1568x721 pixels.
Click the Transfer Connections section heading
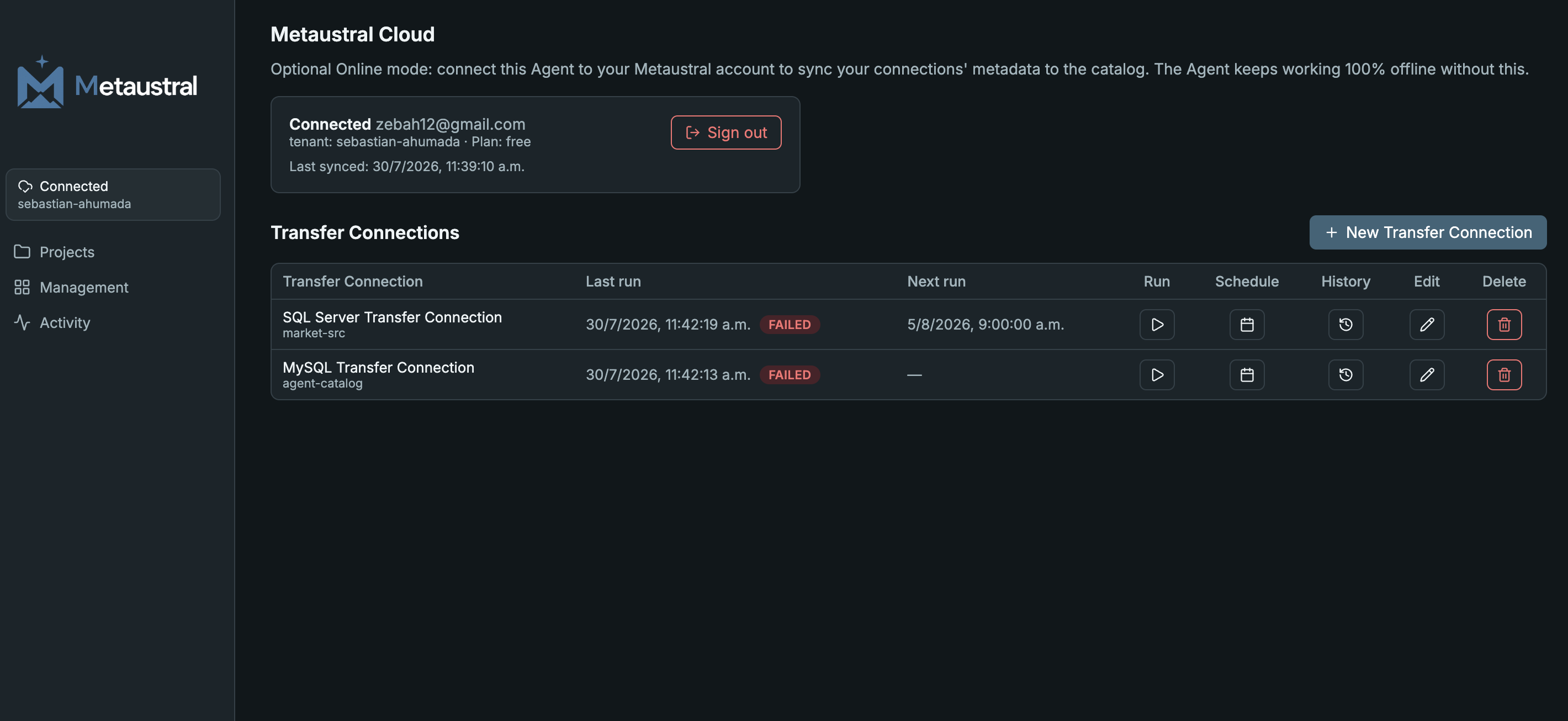(x=364, y=232)
